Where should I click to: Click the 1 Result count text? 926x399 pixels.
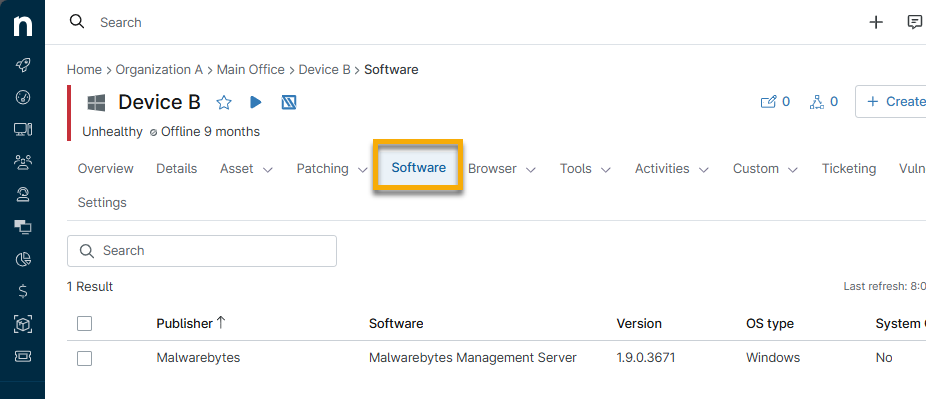(x=90, y=287)
